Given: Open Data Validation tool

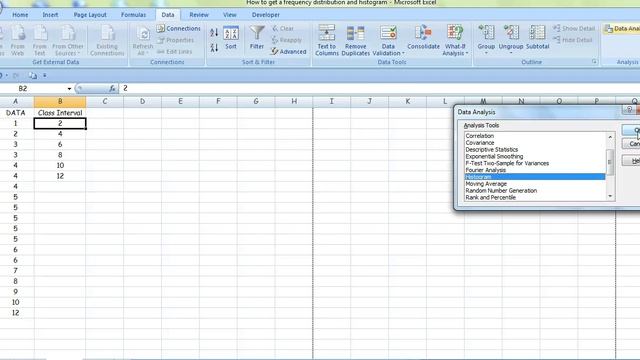Looking at the screenshot, I should coord(388,40).
